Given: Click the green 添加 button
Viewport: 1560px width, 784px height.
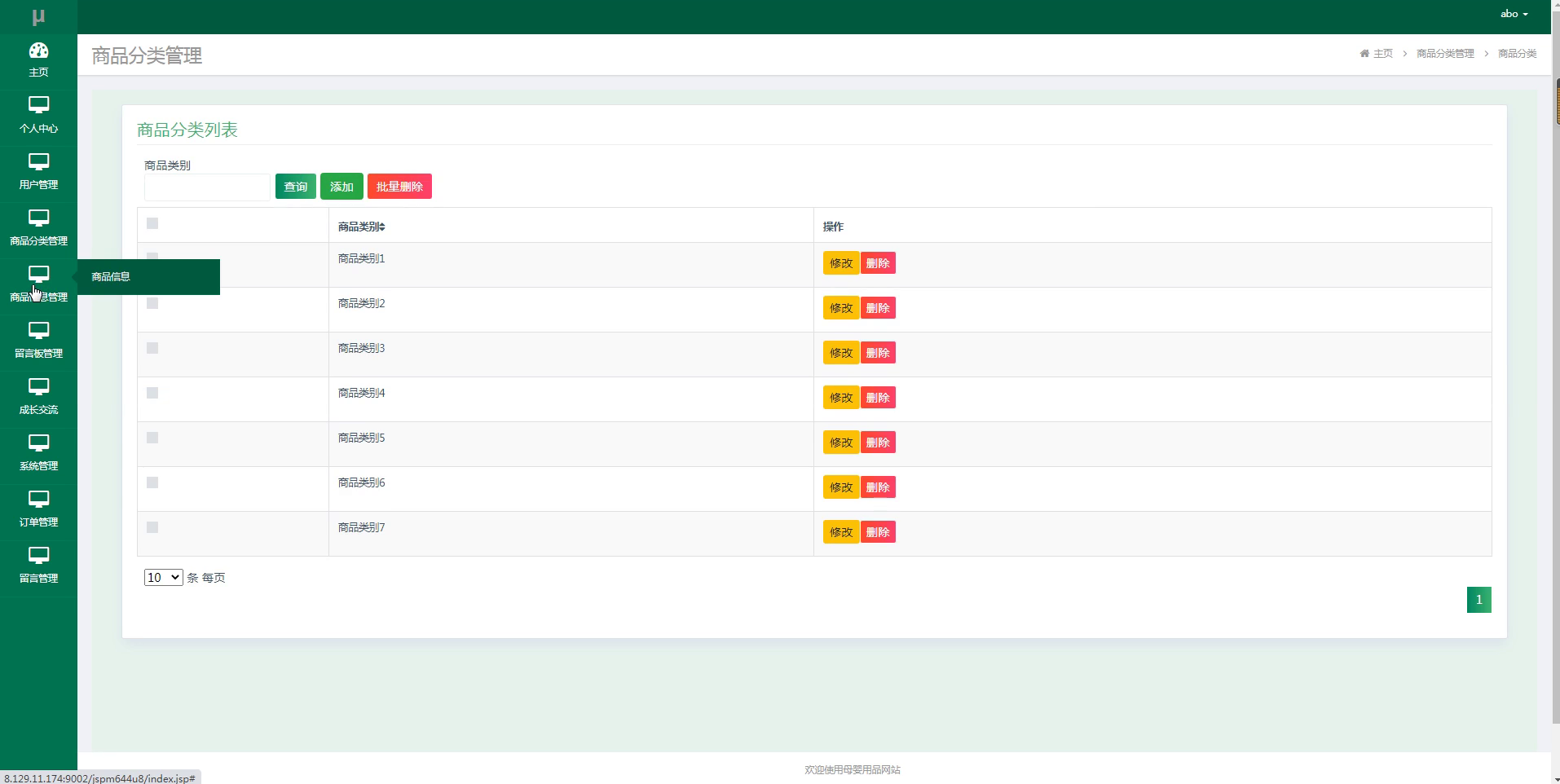Looking at the screenshot, I should click(342, 187).
